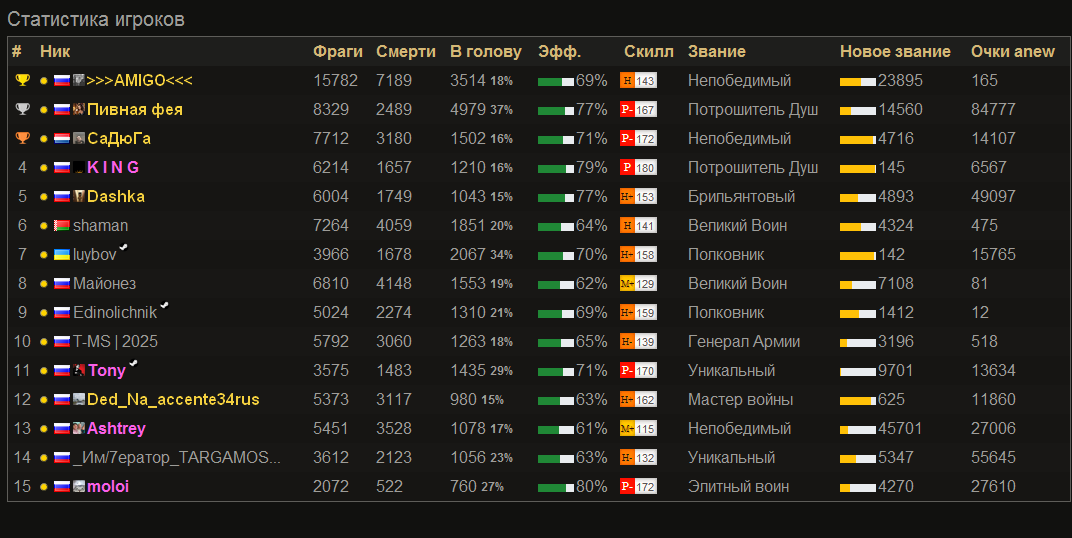Click the gold trophy beside >>>AMIGO<<<
Image resolution: width=1072 pixels, height=538 pixels.
(22, 80)
